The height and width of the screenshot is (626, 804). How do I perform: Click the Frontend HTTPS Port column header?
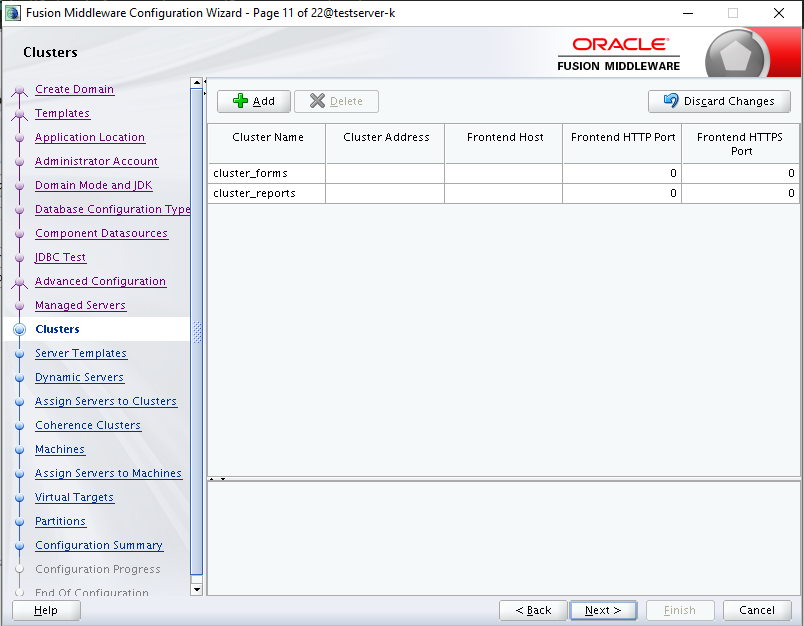coord(741,144)
